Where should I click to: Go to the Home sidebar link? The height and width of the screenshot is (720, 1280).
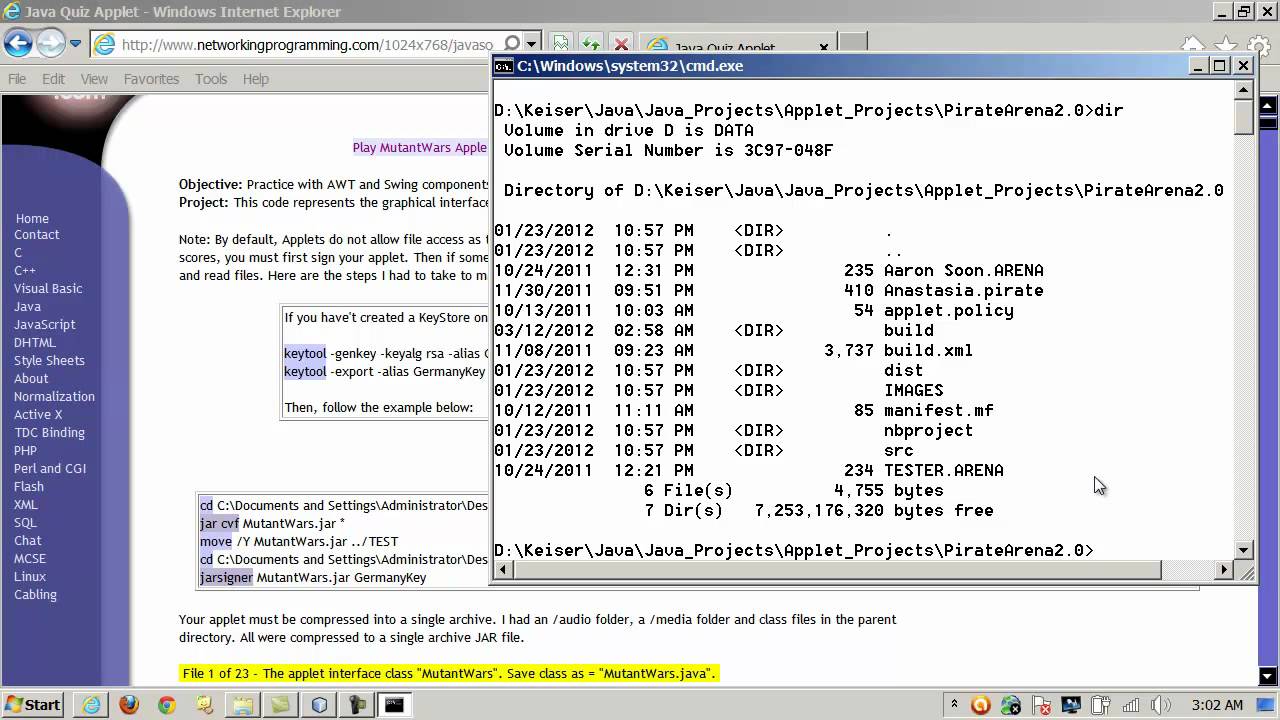click(x=32, y=218)
